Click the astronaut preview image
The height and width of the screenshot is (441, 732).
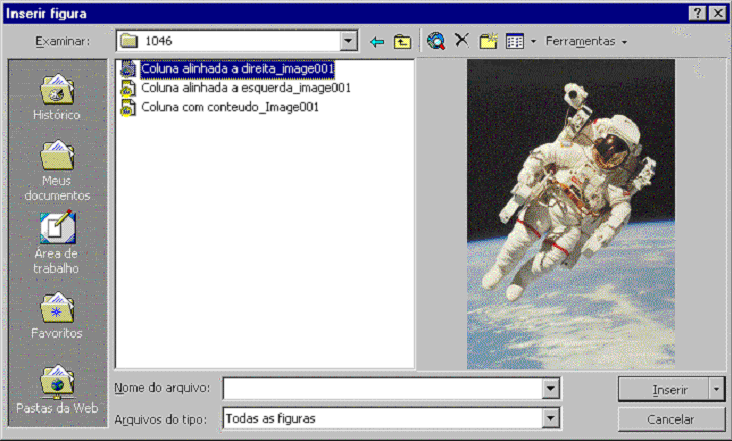[x=571, y=214]
